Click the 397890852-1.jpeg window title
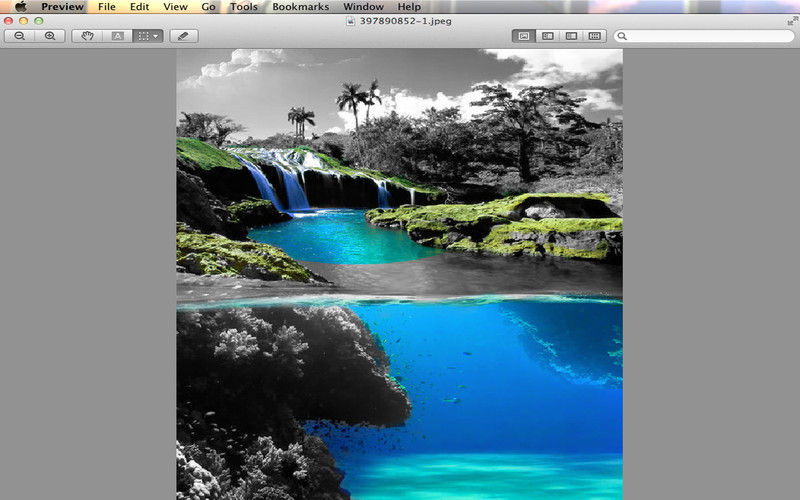The height and width of the screenshot is (500, 800). [406, 21]
